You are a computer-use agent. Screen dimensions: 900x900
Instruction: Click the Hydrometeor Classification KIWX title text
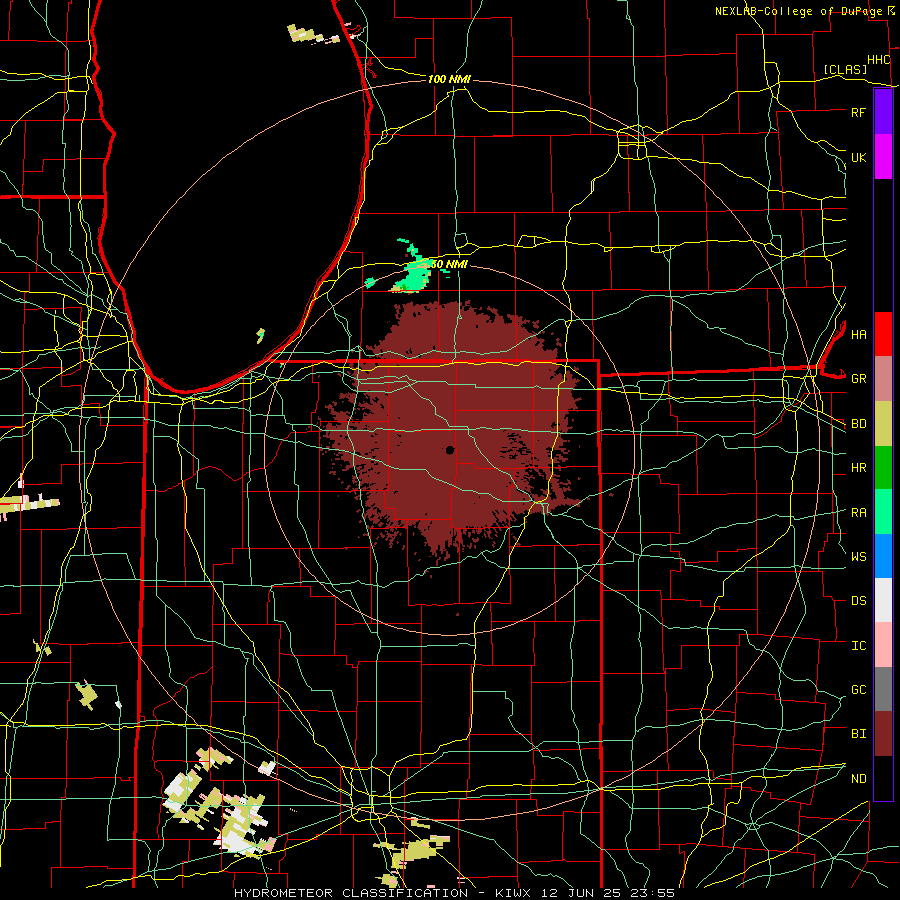454,893
